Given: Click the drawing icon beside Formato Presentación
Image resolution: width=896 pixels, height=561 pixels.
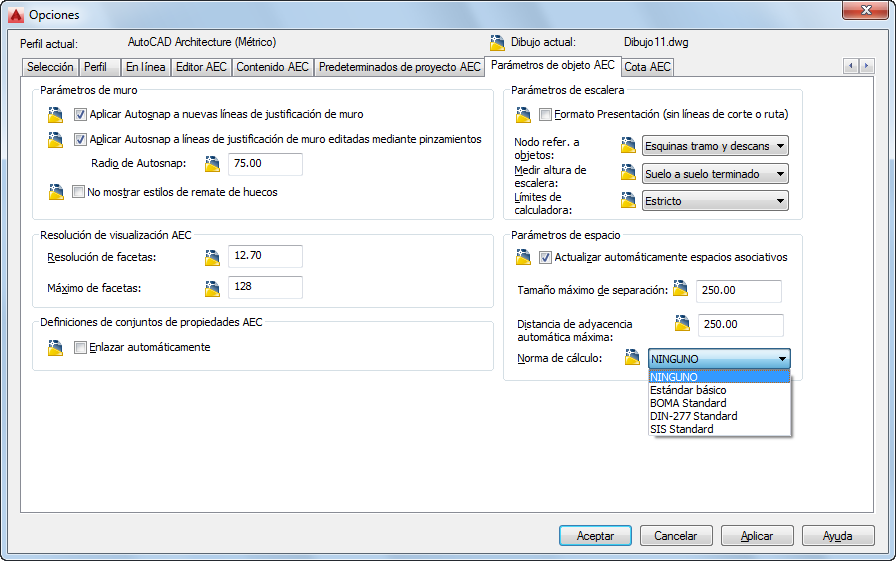Looking at the screenshot, I should 523,115.
